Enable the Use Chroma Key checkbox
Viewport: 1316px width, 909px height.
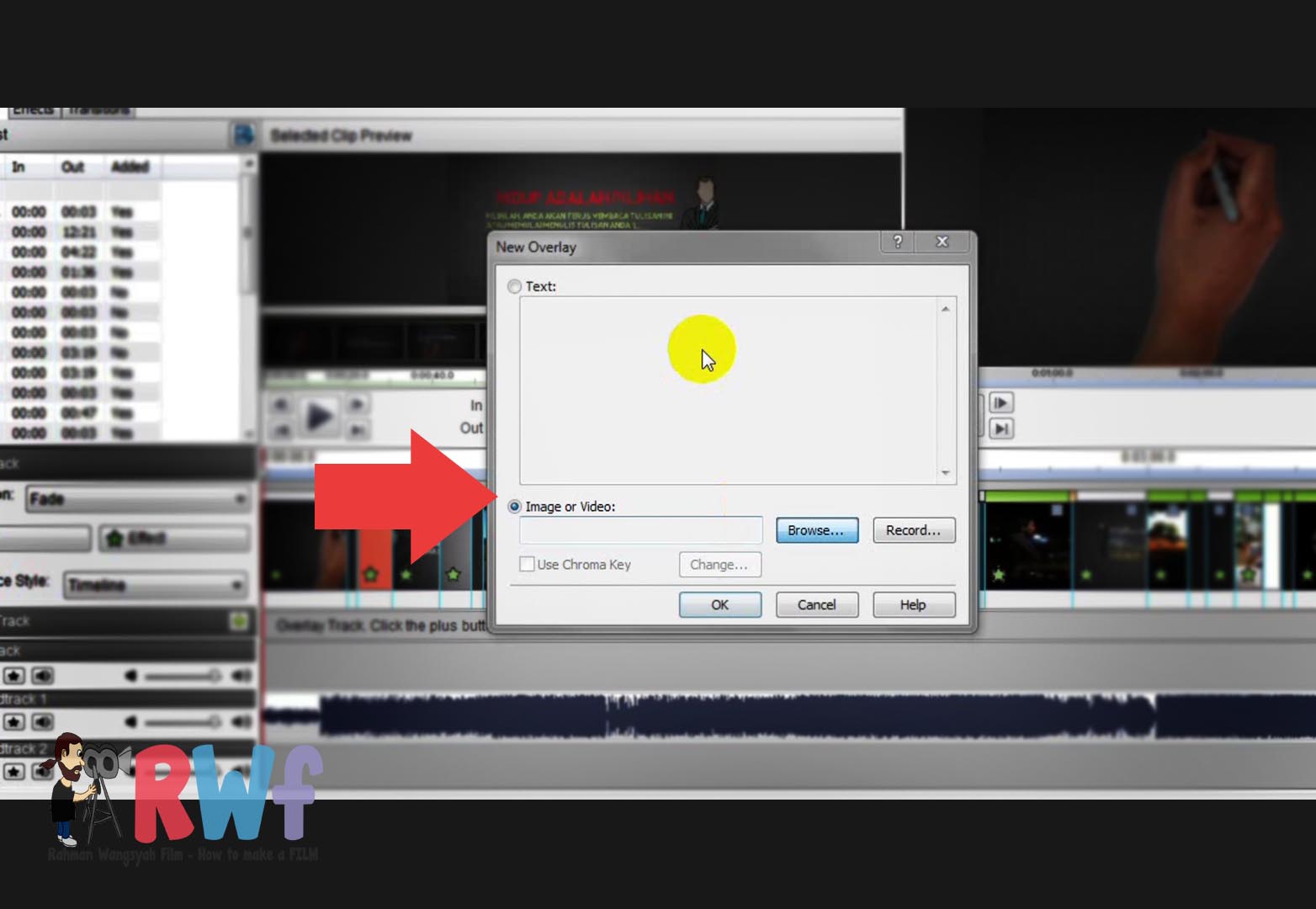coord(528,564)
